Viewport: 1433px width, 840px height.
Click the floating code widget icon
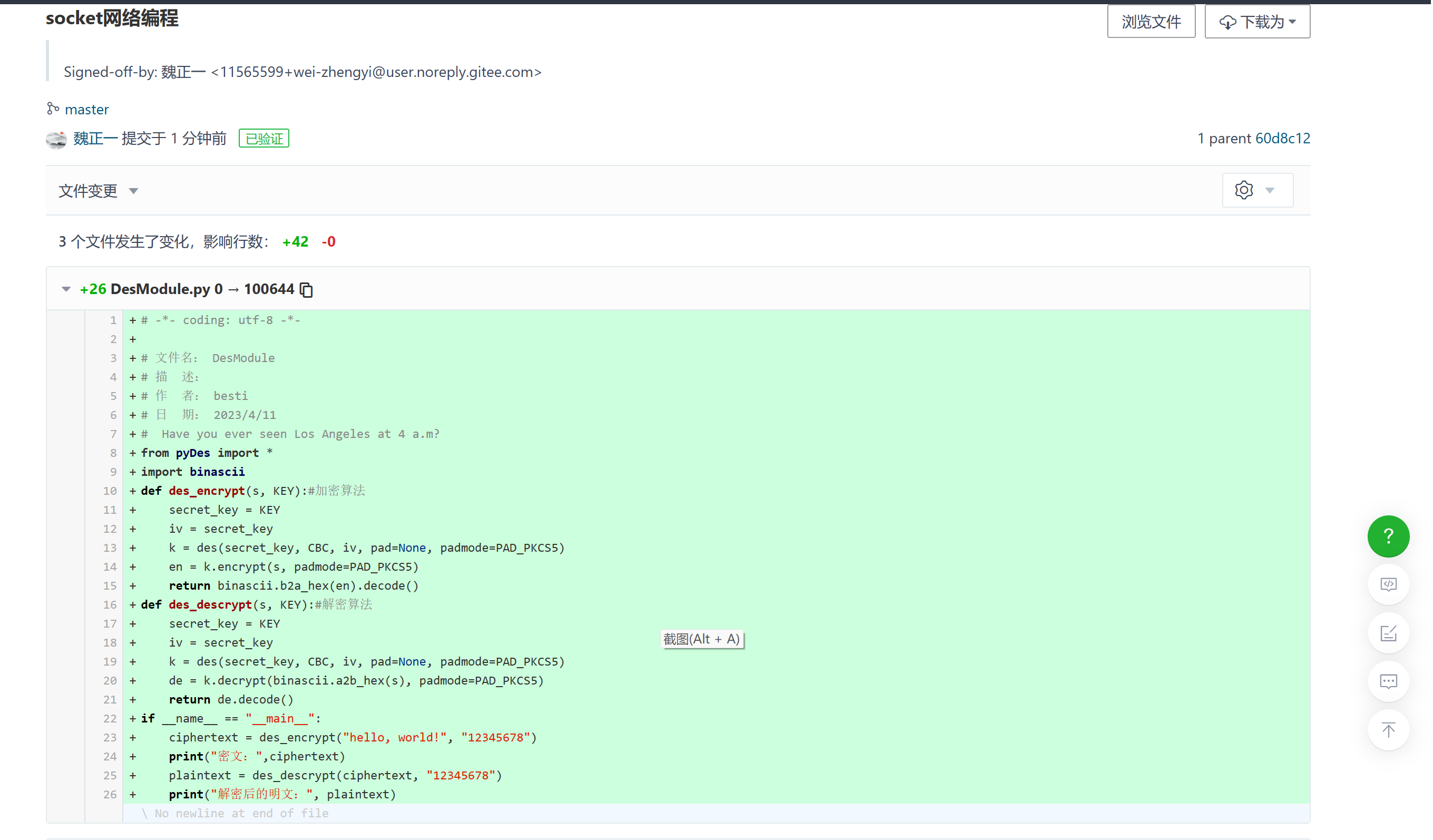tap(1388, 584)
